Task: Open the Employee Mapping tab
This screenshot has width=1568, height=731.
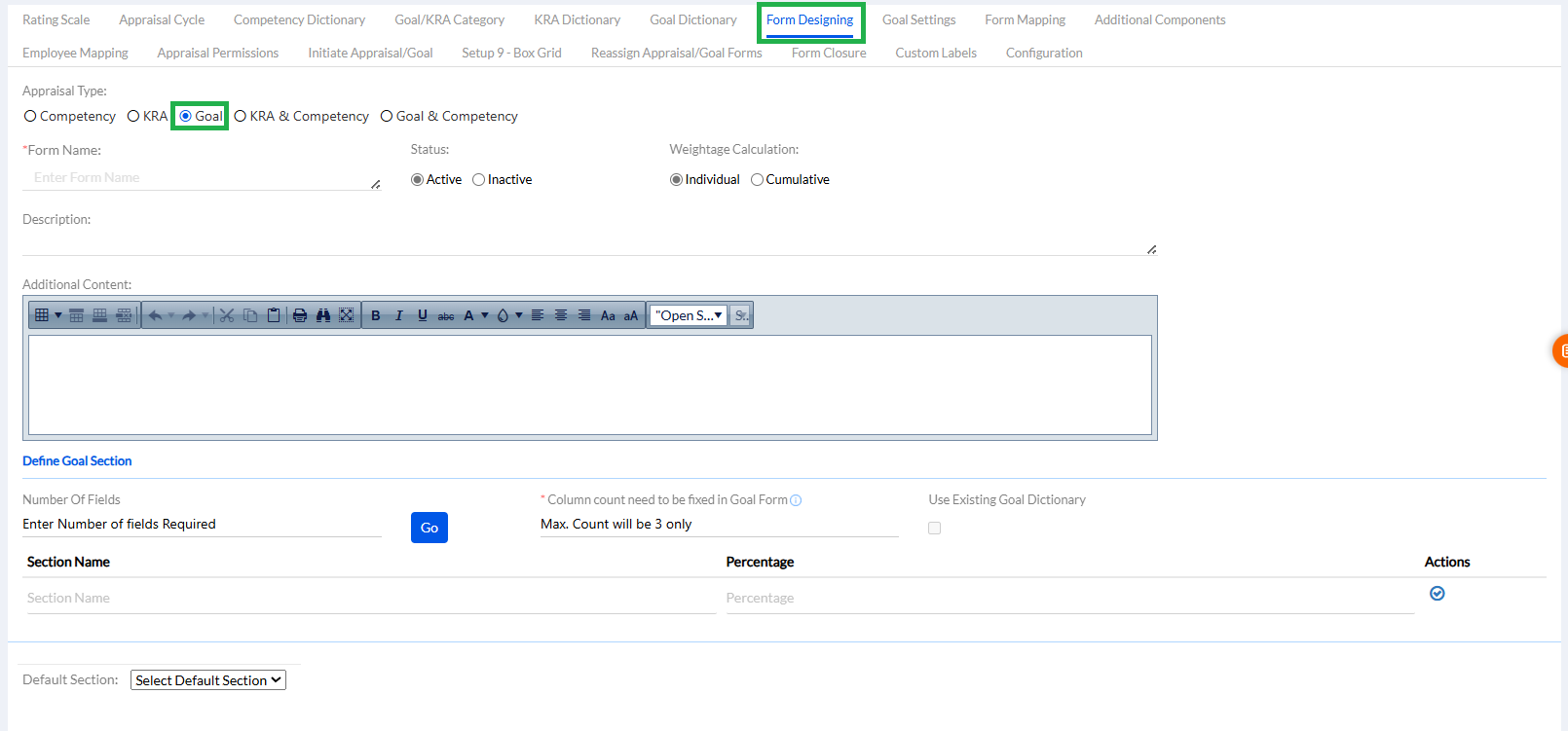Action: point(75,53)
